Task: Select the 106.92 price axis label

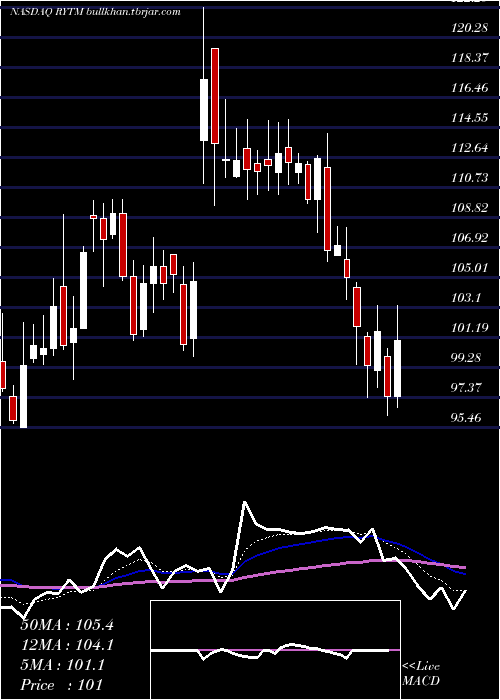Action: 470,238
